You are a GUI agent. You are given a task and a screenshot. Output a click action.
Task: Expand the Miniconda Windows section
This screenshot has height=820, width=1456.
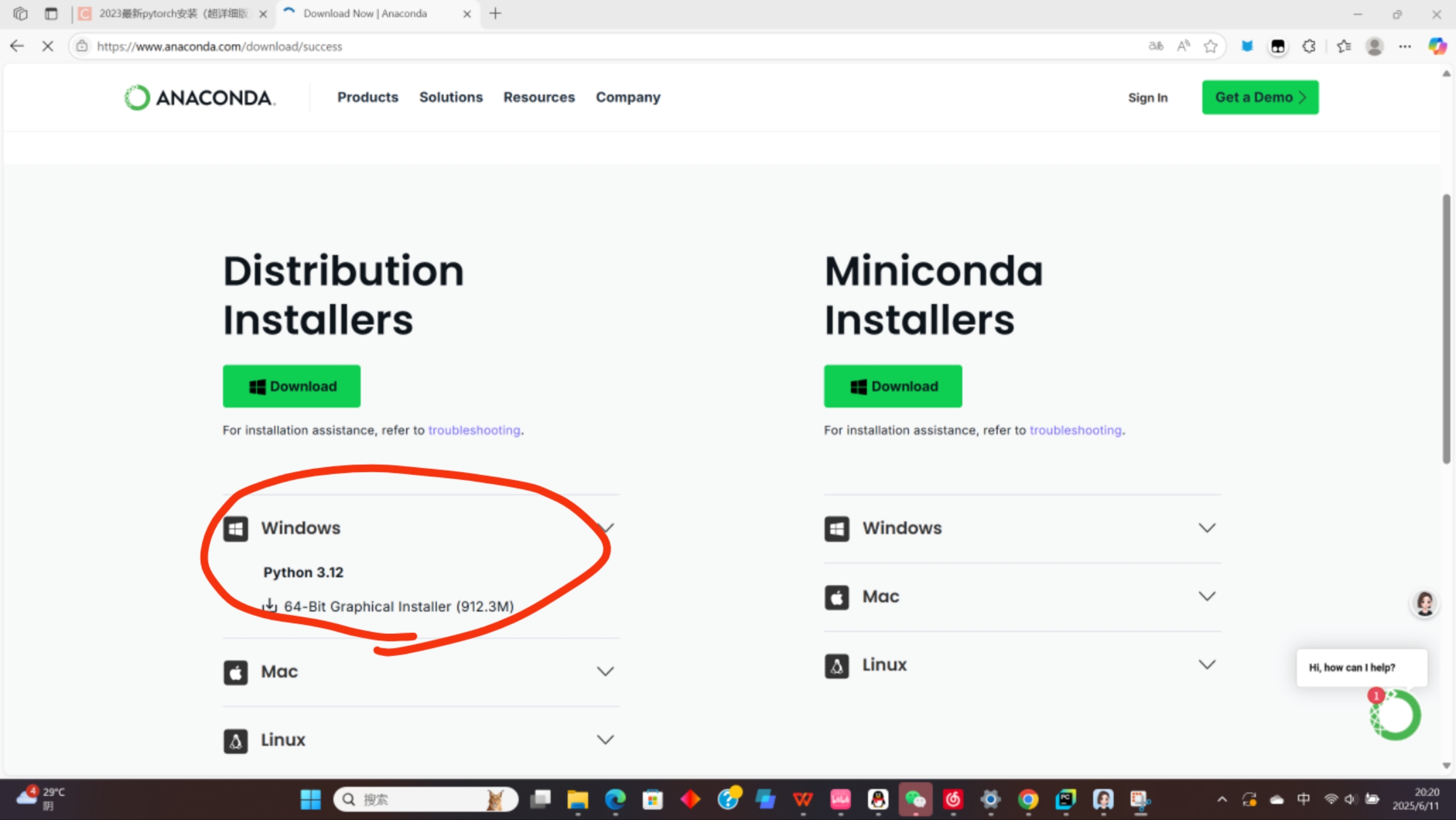[1022, 528]
